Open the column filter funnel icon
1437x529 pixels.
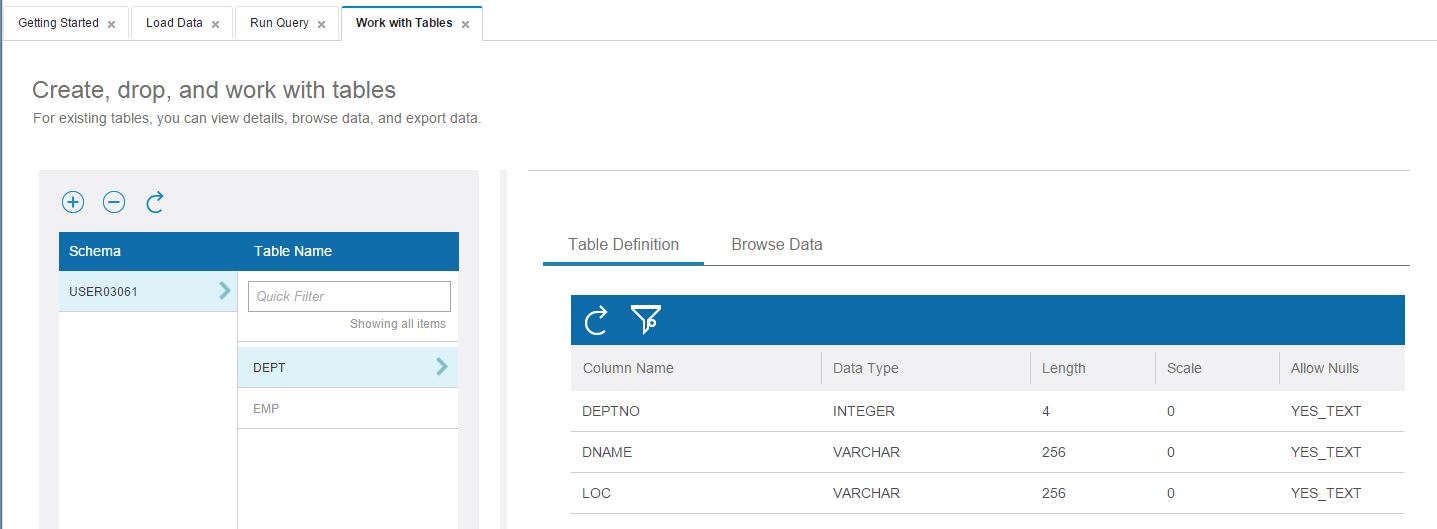pyautogui.click(x=646, y=320)
